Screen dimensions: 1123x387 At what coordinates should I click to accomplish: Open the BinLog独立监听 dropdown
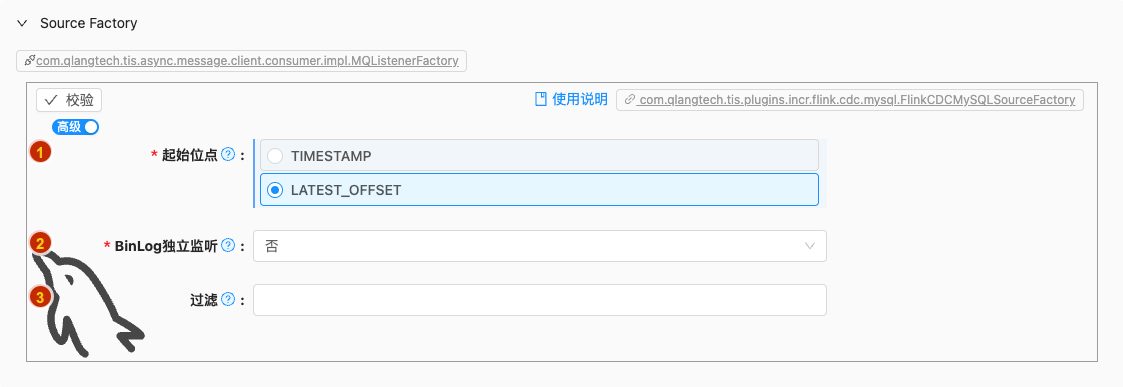pos(539,246)
